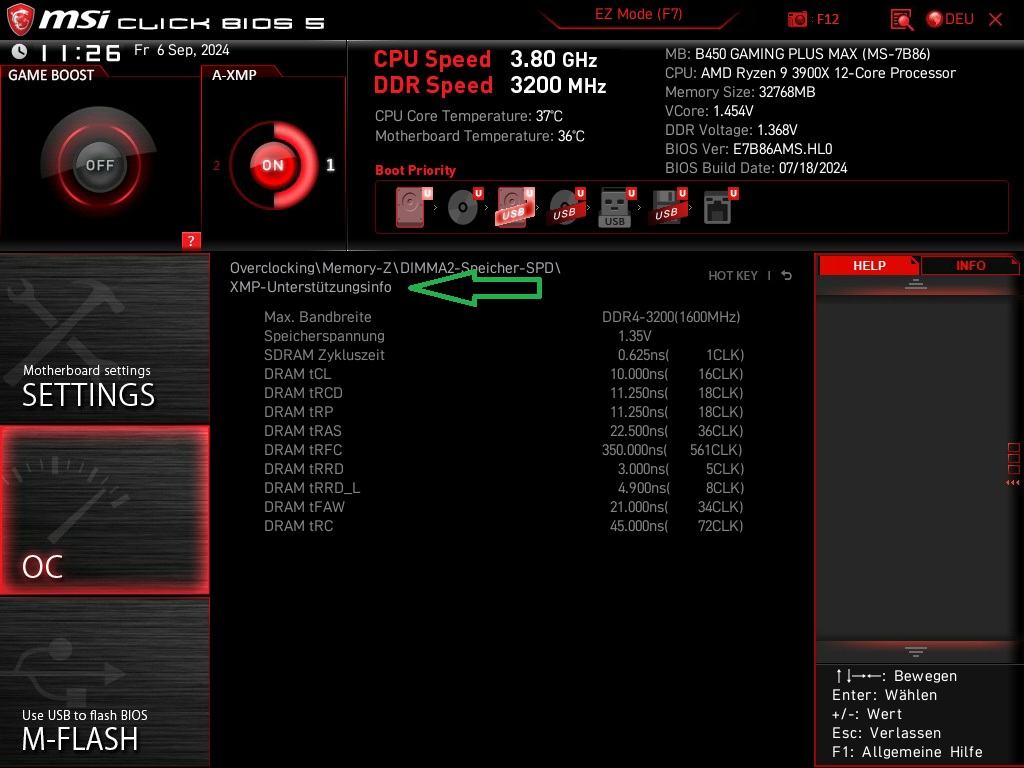Click the date Fr 6 Sep, 2024
Screen dimensions: 1024x768
coord(182,50)
